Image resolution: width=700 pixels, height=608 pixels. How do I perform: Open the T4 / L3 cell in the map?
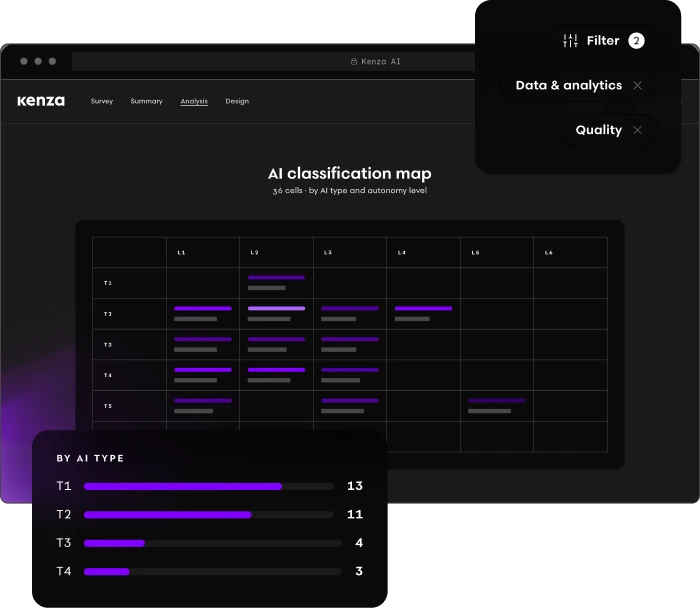tap(350, 375)
